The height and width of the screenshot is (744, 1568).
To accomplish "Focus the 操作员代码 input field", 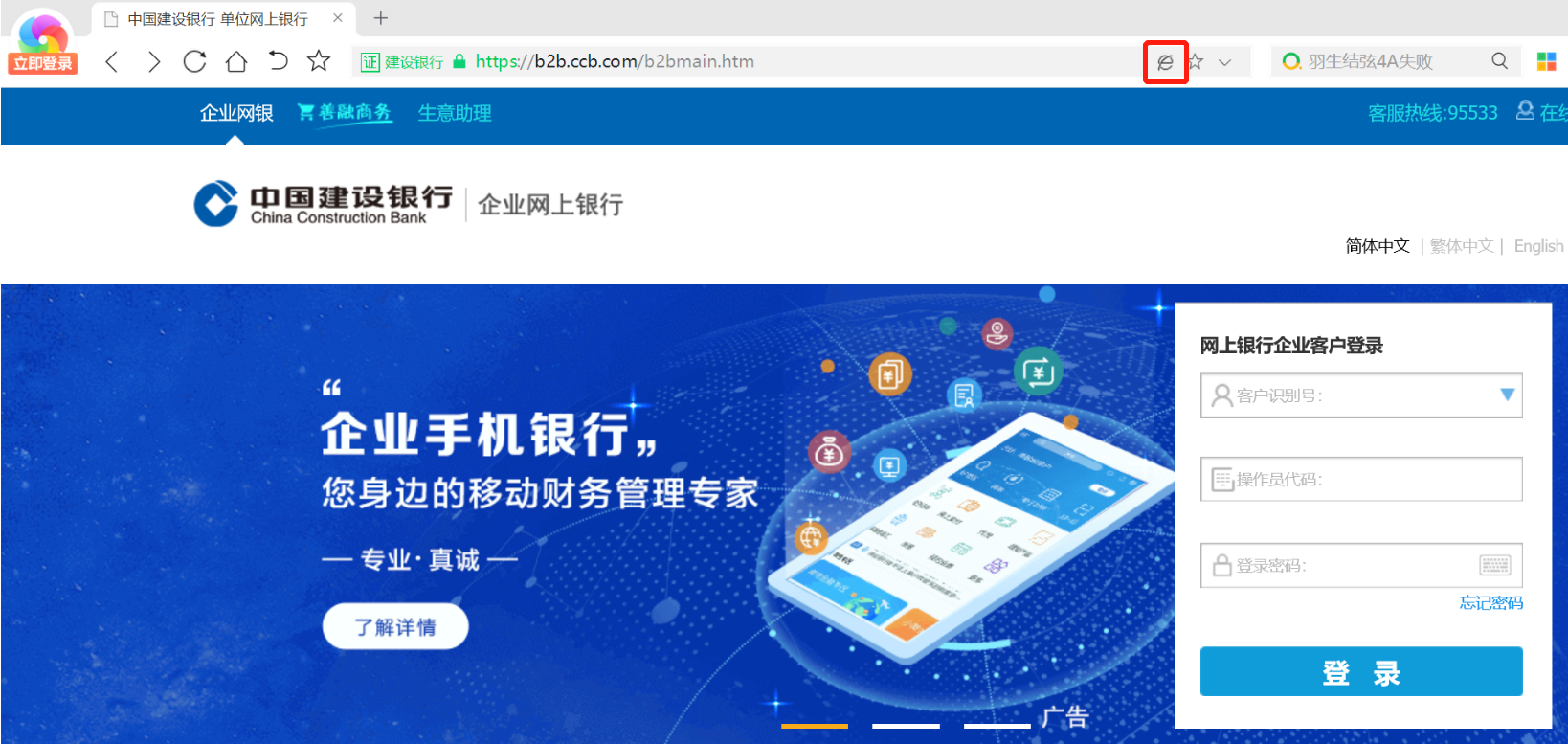I will (1361, 479).
